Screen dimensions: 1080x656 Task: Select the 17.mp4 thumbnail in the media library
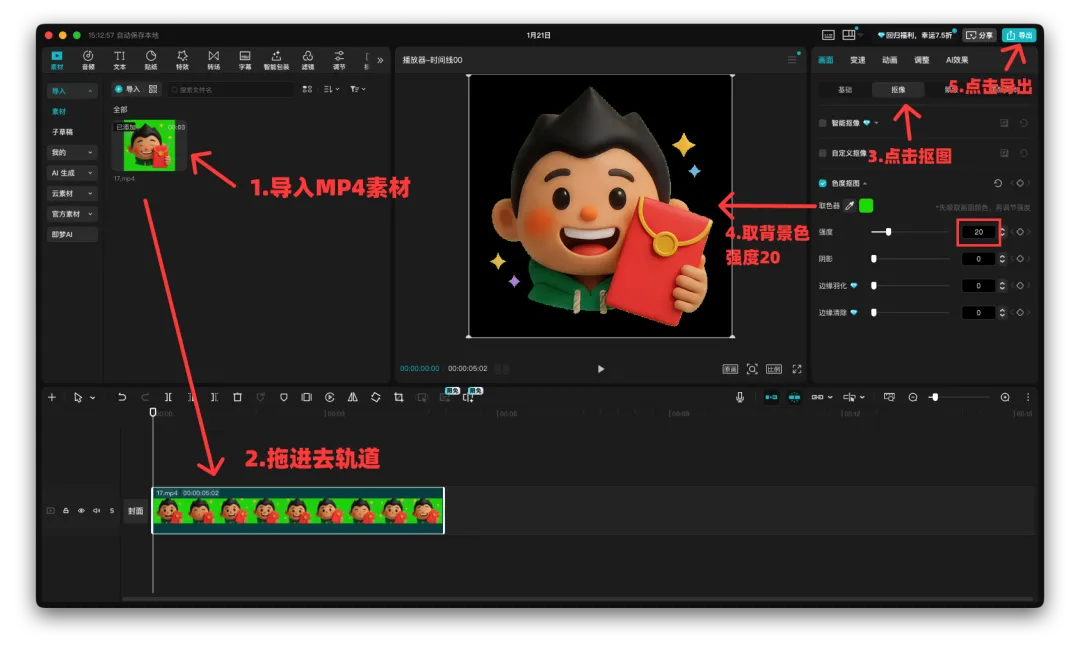click(148, 144)
